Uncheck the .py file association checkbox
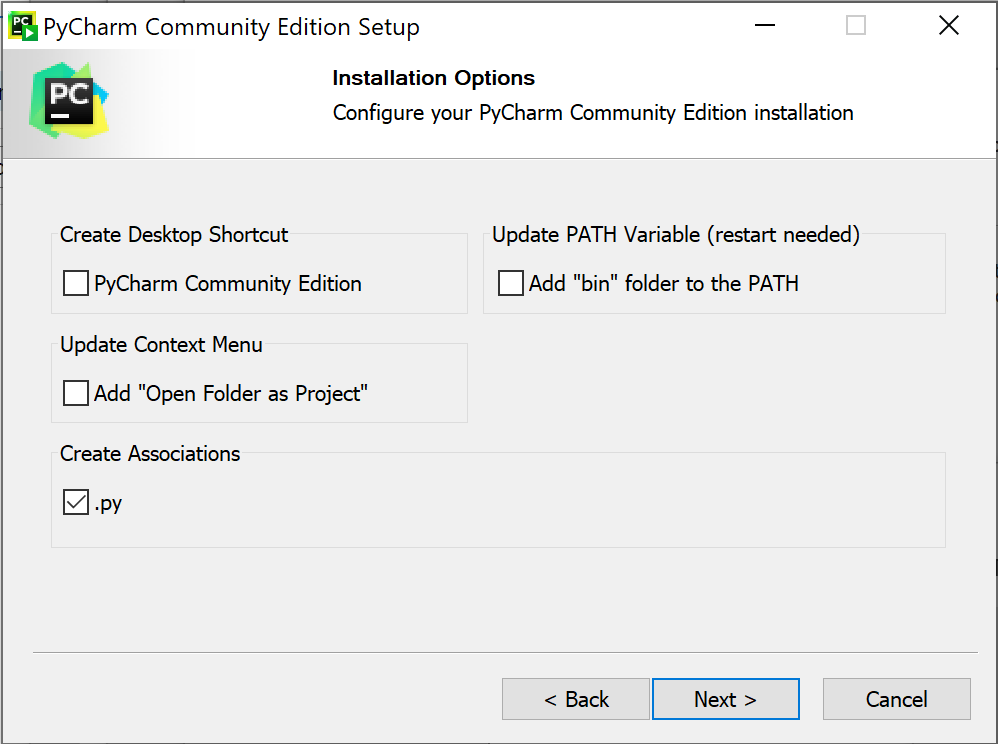Viewport: 998px width, 744px height. pyautogui.click(x=76, y=503)
